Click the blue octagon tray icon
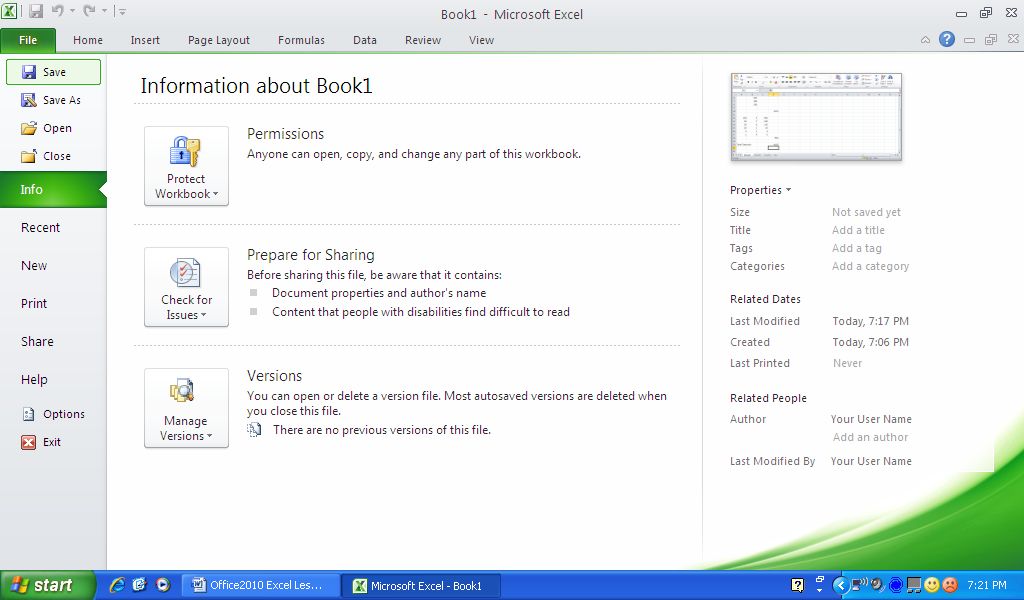This screenshot has width=1024, height=600. click(x=896, y=585)
